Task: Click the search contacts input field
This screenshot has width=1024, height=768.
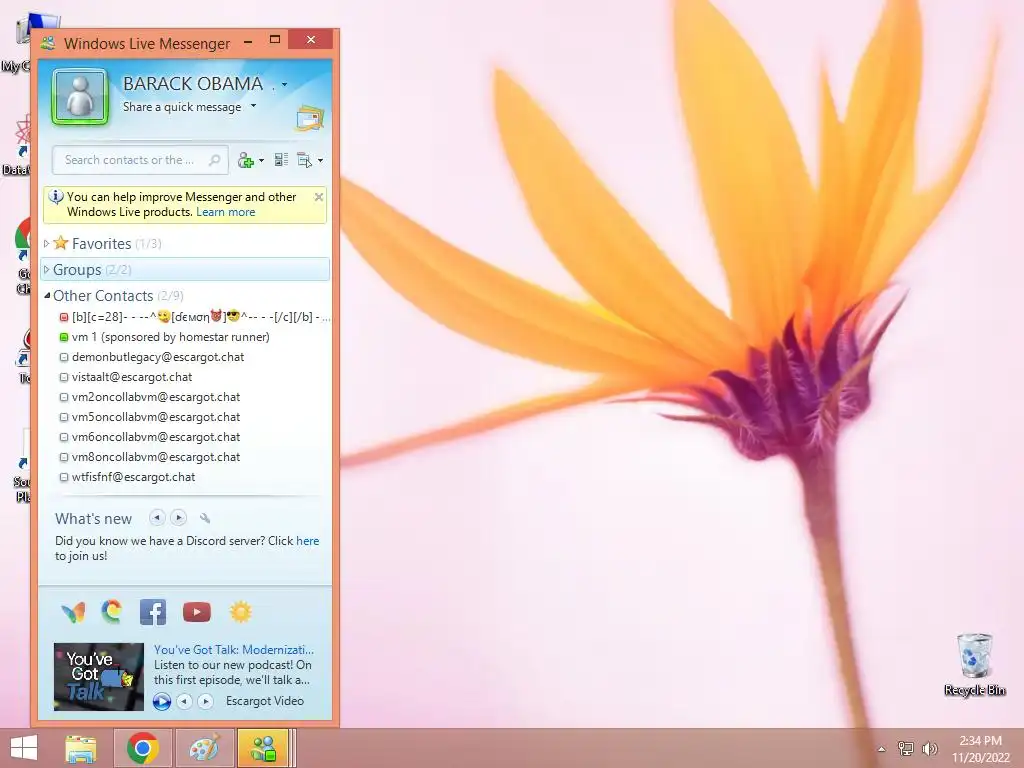Action: click(x=140, y=160)
